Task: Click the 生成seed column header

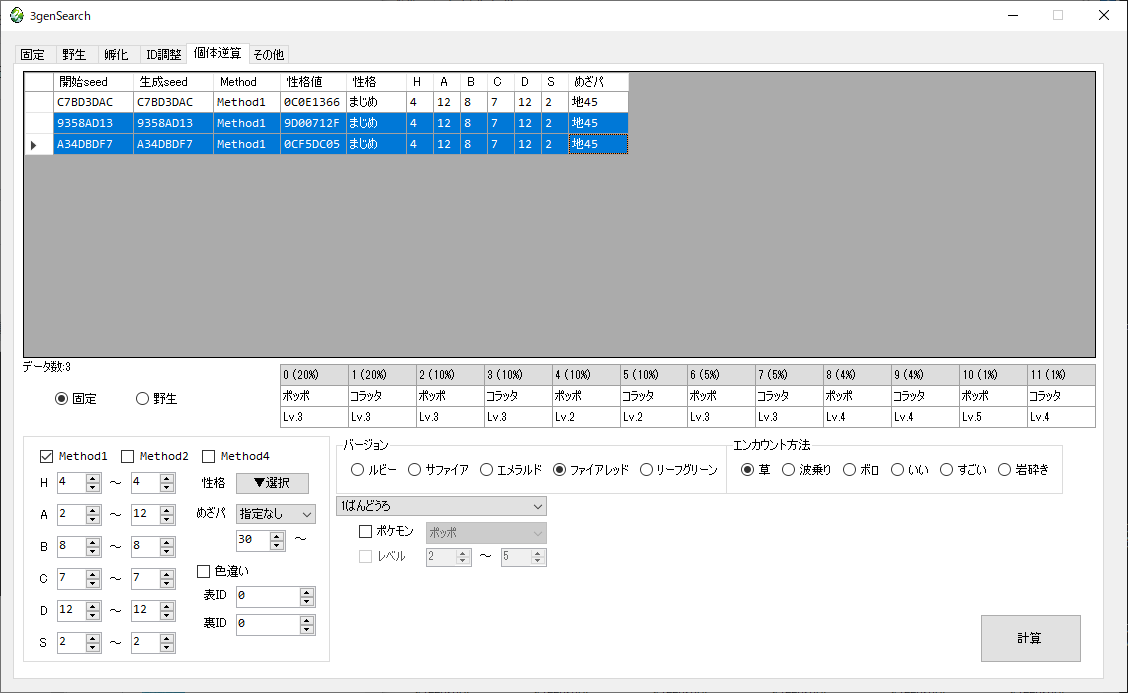Action: (x=173, y=82)
